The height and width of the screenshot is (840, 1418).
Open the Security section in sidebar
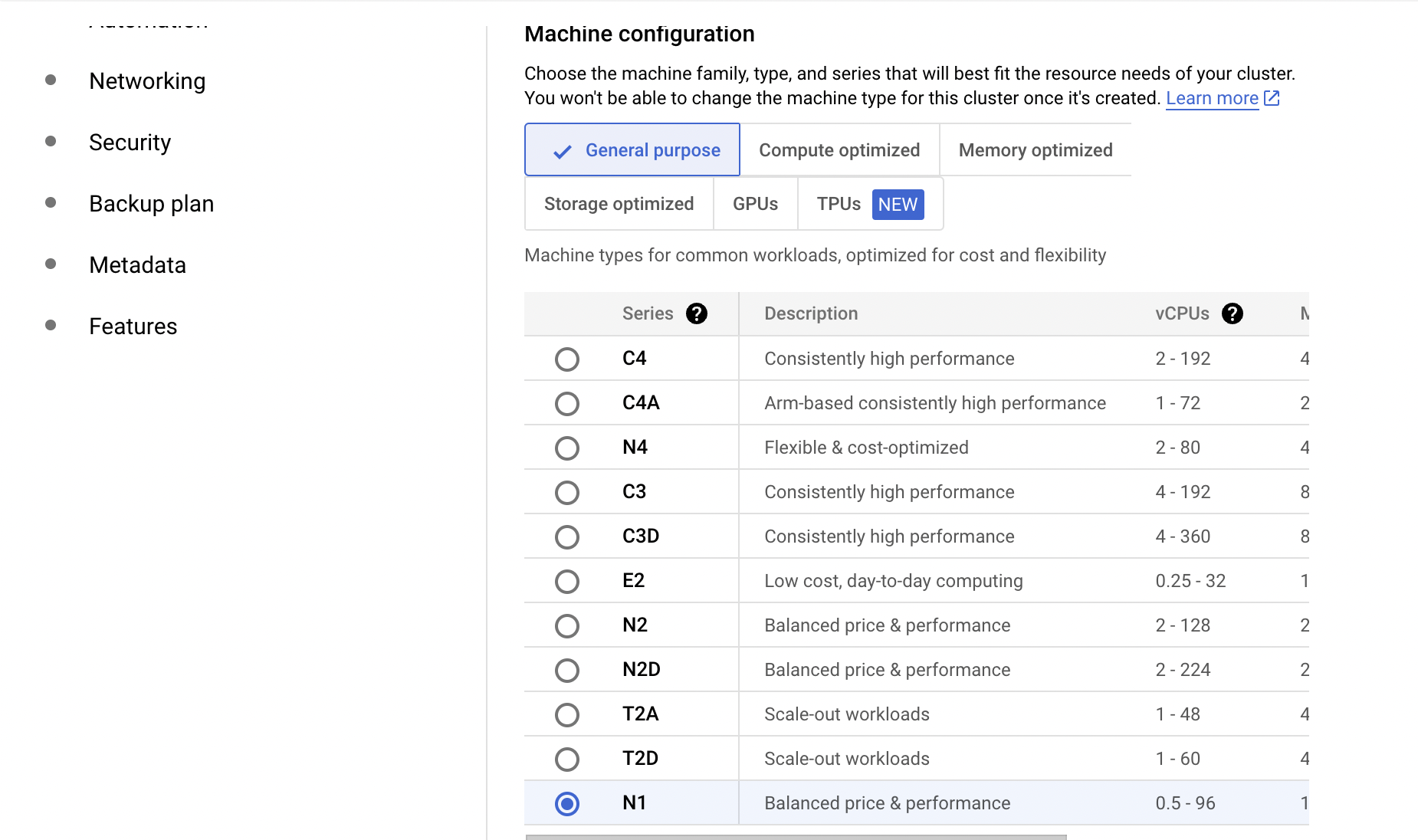(x=130, y=143)
